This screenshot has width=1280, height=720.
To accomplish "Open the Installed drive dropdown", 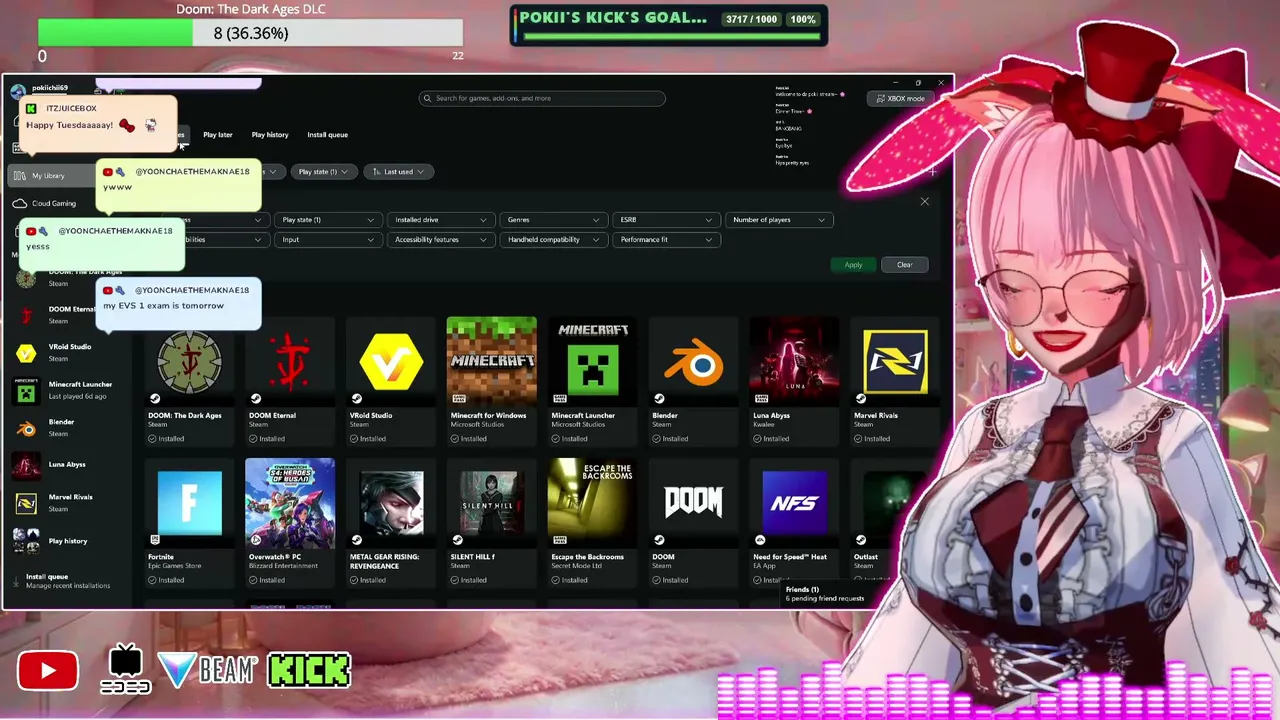I will 440,220.
